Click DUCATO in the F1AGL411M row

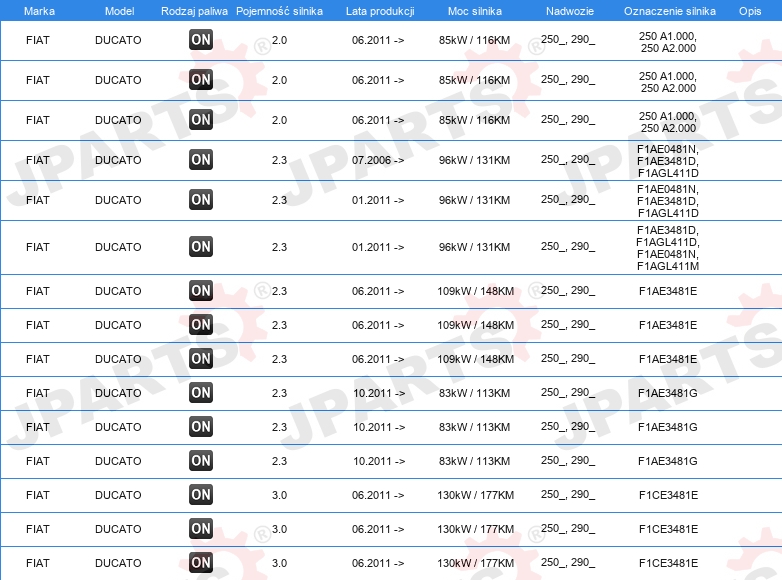click(x=118, y=247)
